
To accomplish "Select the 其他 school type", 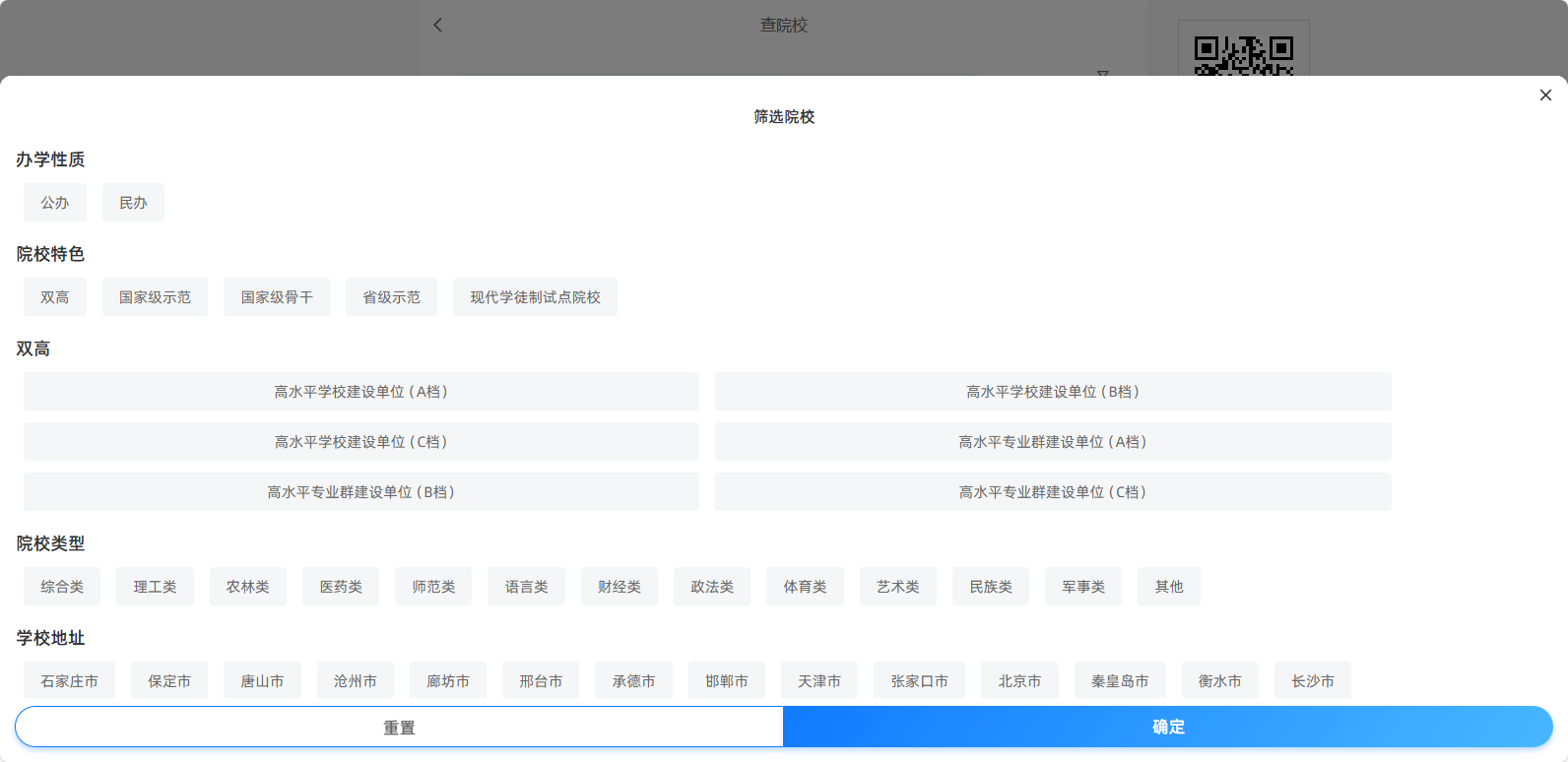I will click(1169, 587).
